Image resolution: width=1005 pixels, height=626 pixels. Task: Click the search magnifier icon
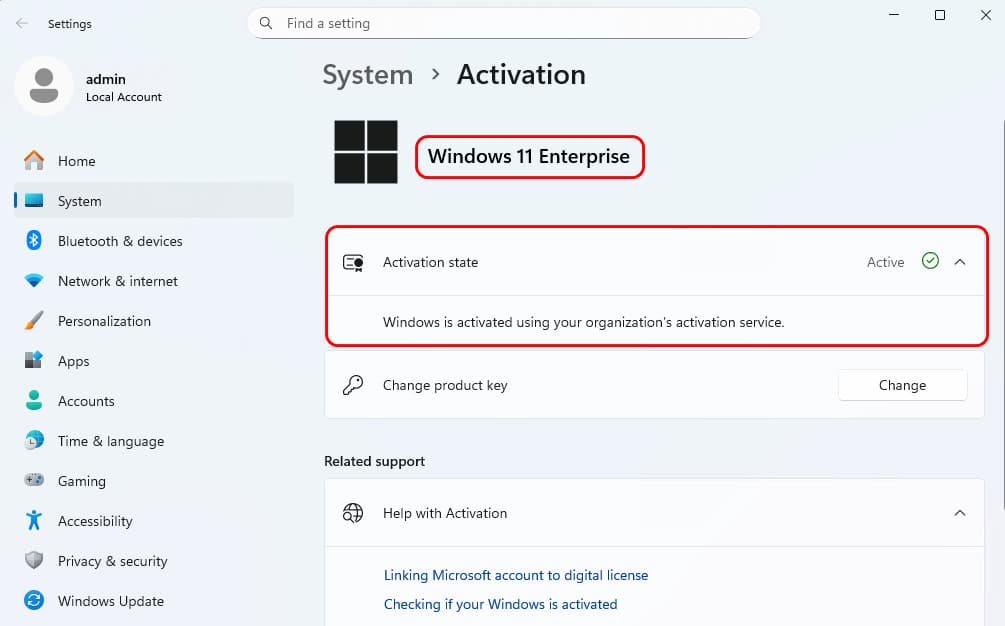coord(266,23)
